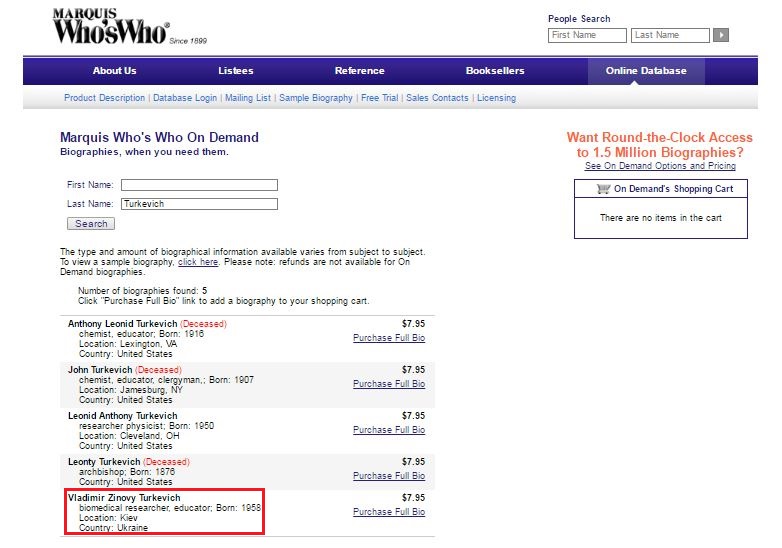782x548 pixels.
Task: Purchase Full Bio for Vladimir Zinovy Turkevich
Action: 389,512
